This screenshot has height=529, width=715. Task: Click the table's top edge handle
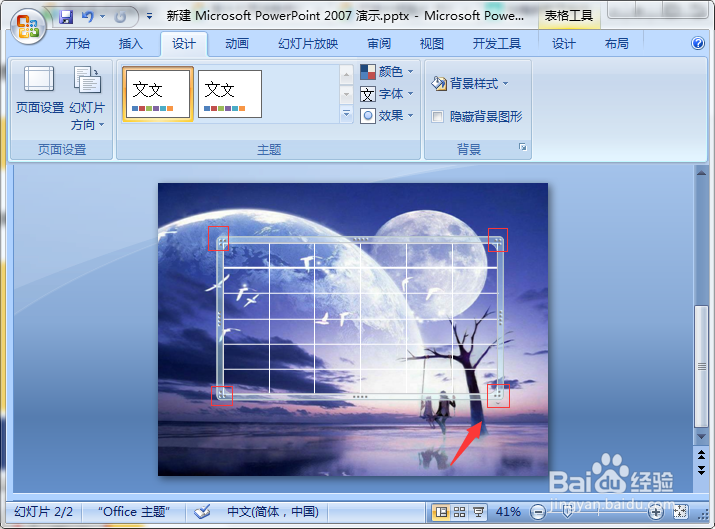360,239
